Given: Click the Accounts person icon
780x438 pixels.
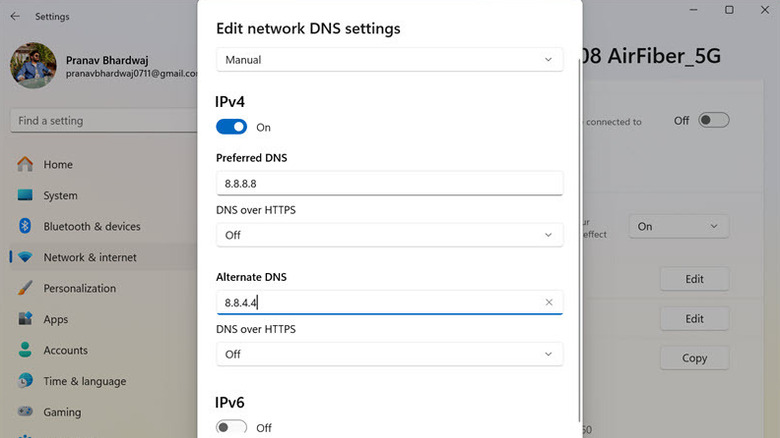Looking at the screenshot, I should [25, 351].
